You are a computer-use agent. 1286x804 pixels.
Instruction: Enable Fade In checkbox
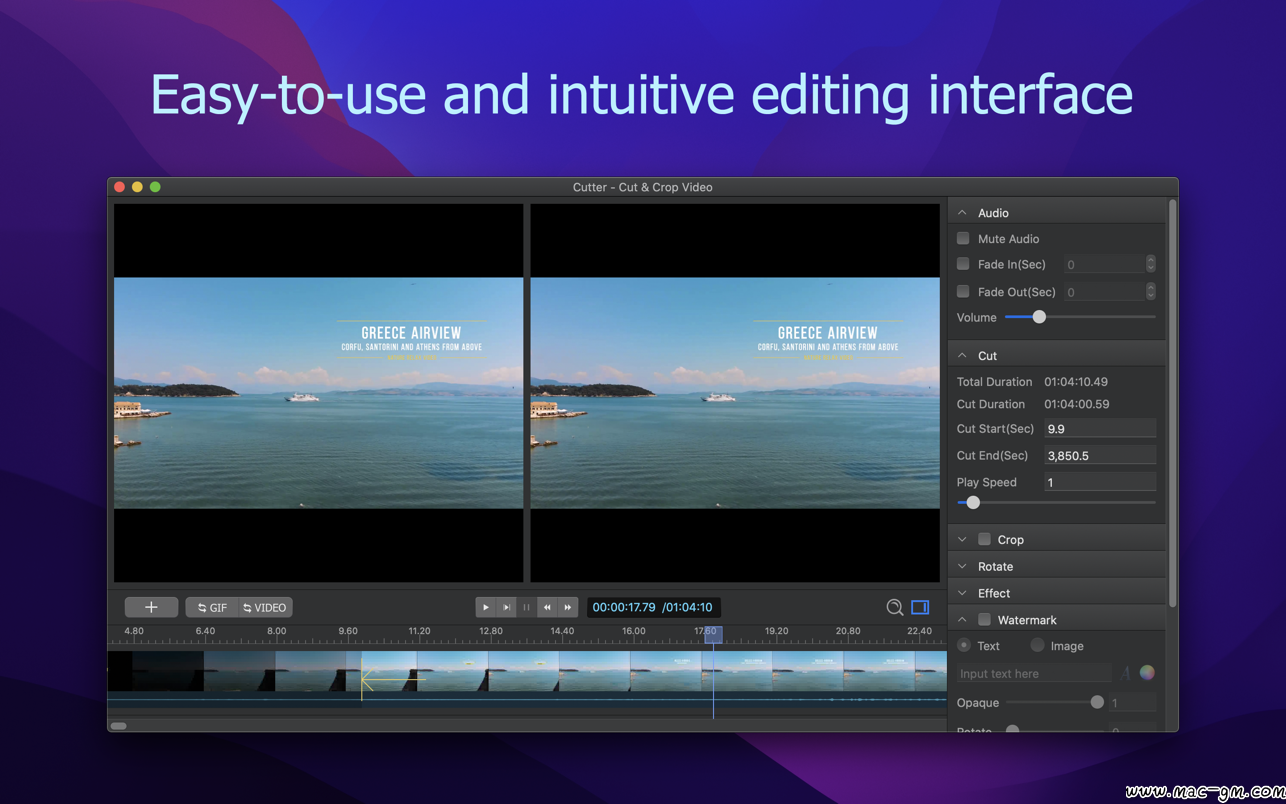(x=963, y=264)
